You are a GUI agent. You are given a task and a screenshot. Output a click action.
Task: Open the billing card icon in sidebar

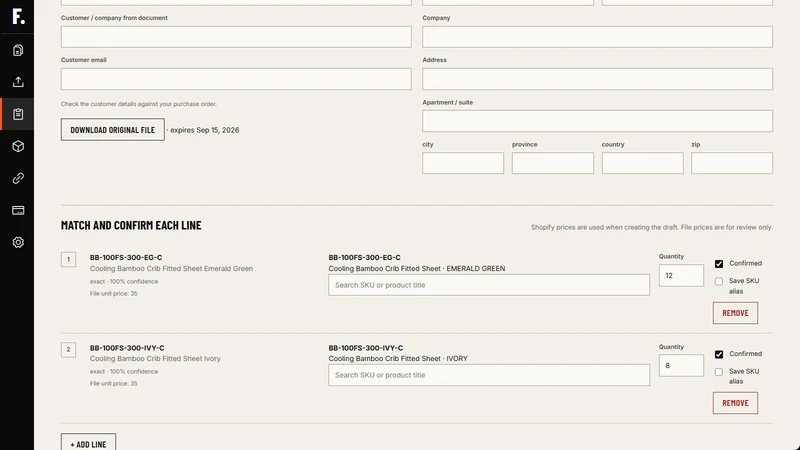click(18, 210)
